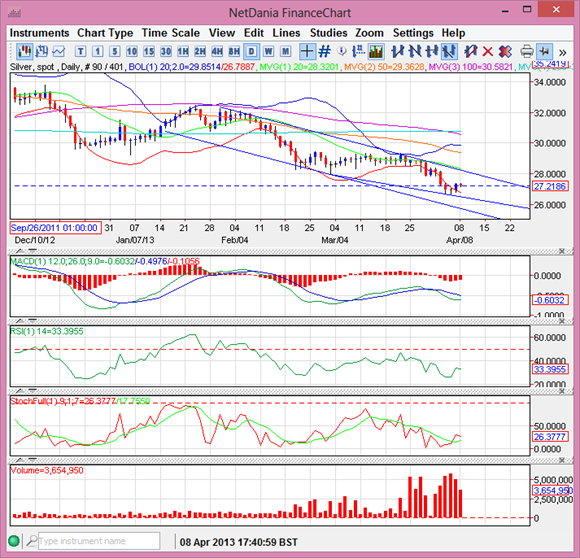This screenshot has width=580, height=558.
Task: Select the upward trend line tool
Action: [x=398, y=51]
